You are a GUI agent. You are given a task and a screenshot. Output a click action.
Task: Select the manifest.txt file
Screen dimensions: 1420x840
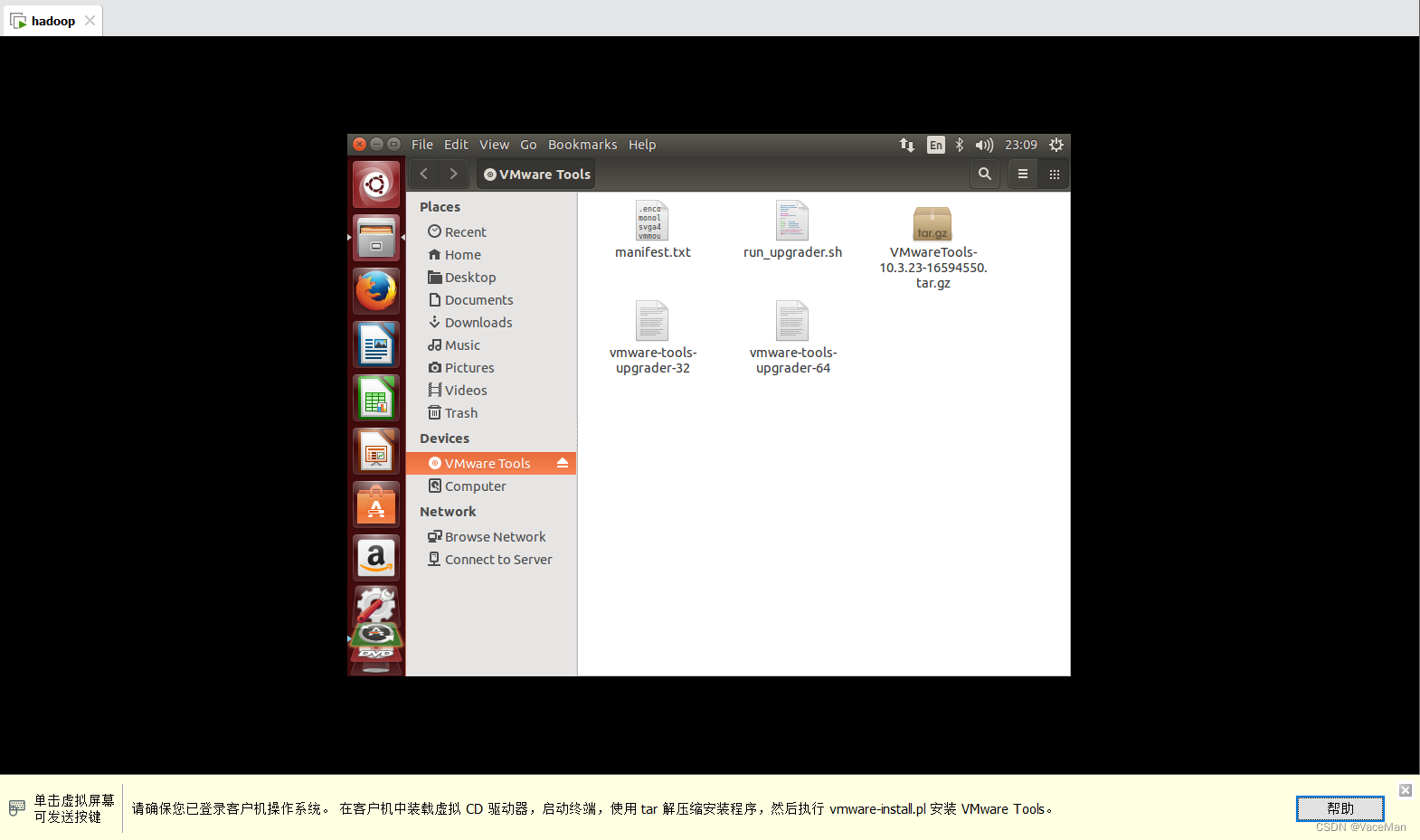click(x=652, y=230)
